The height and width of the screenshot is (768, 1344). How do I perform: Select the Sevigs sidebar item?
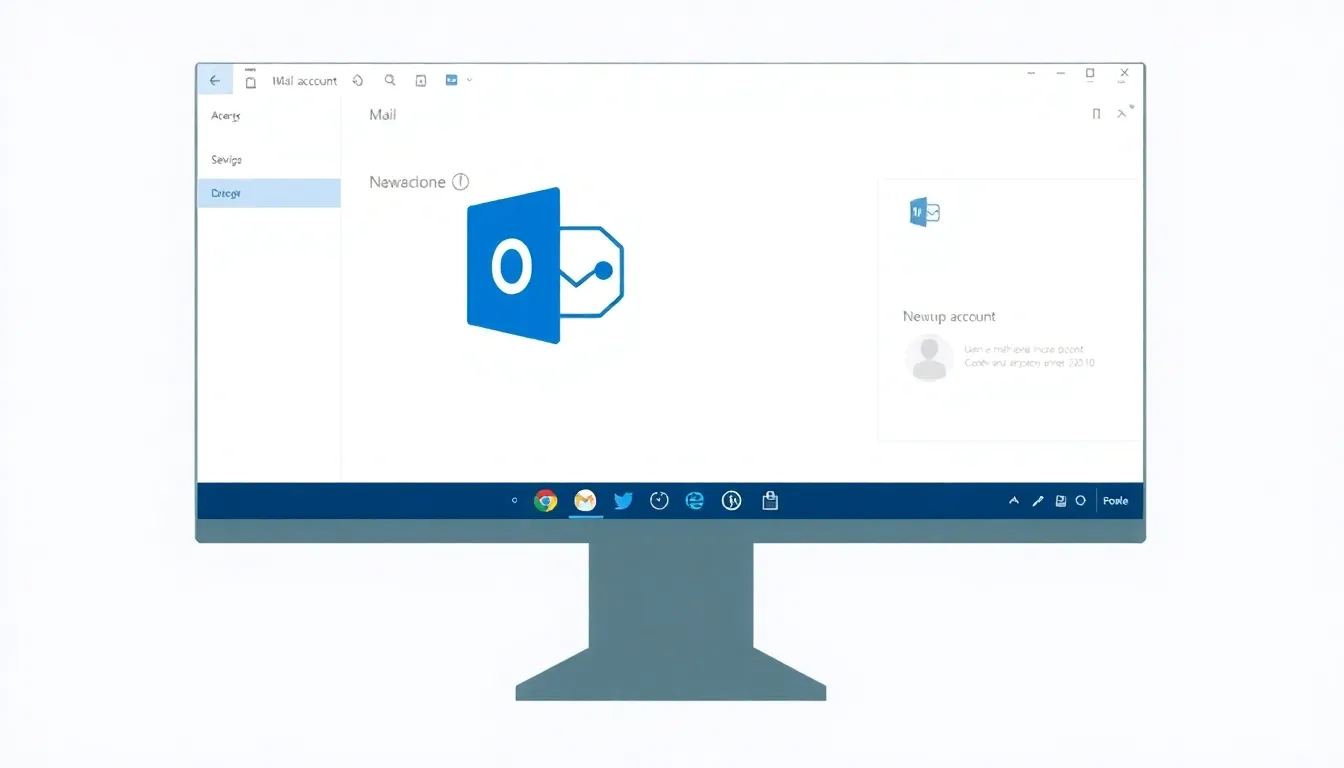click(x=227, y=160)
